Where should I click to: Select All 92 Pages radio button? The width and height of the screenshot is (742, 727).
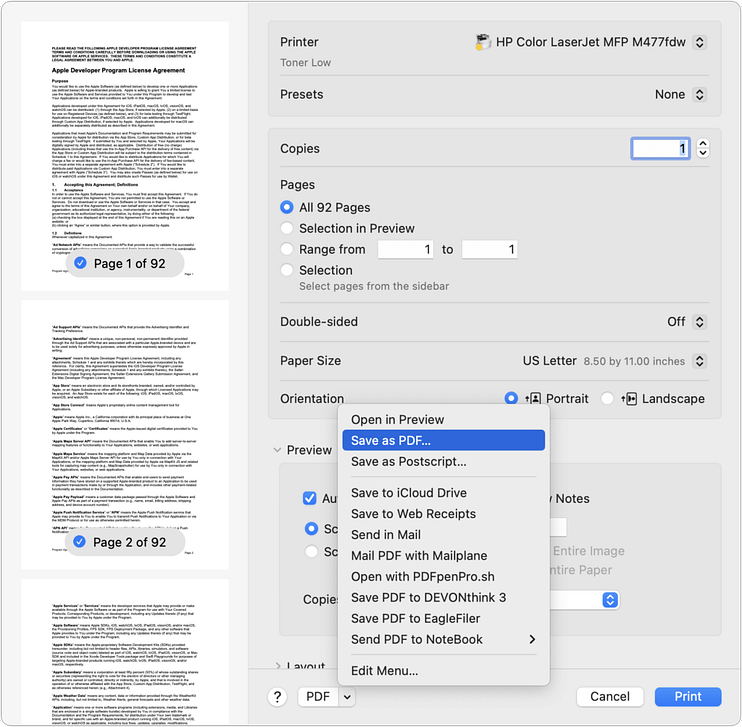click(x=286, y=207)
